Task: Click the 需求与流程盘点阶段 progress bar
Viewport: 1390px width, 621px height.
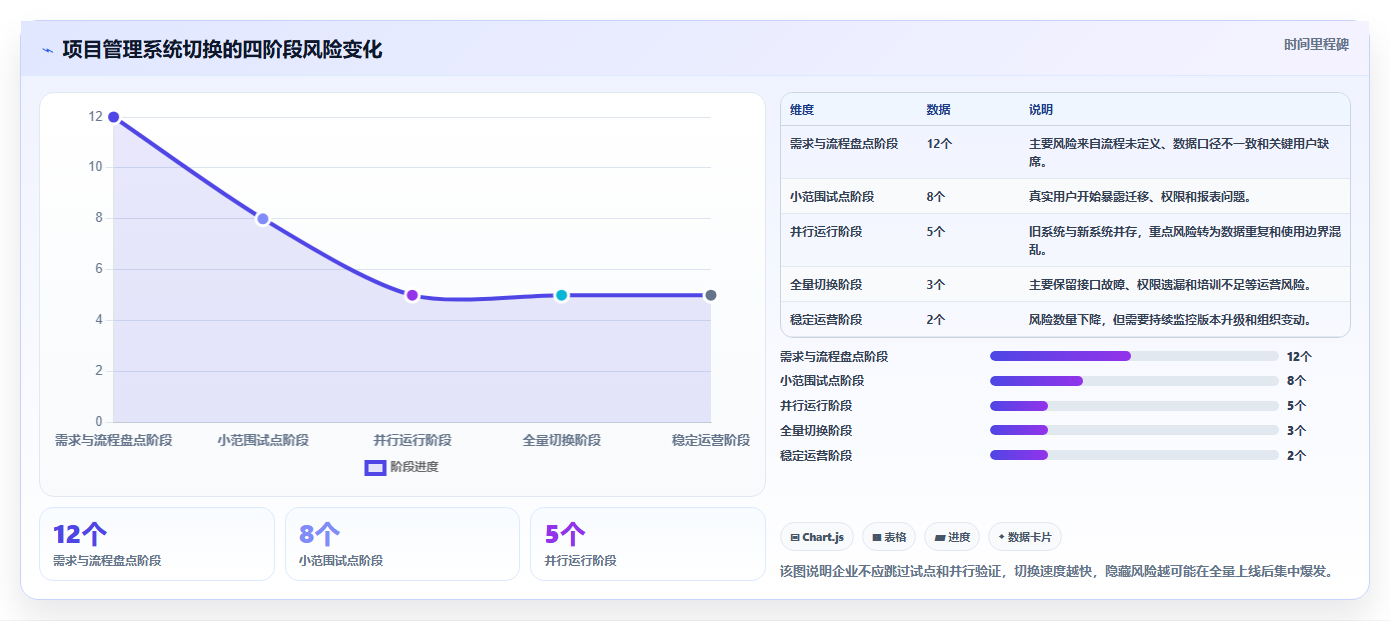Action: click(1134, 356)
